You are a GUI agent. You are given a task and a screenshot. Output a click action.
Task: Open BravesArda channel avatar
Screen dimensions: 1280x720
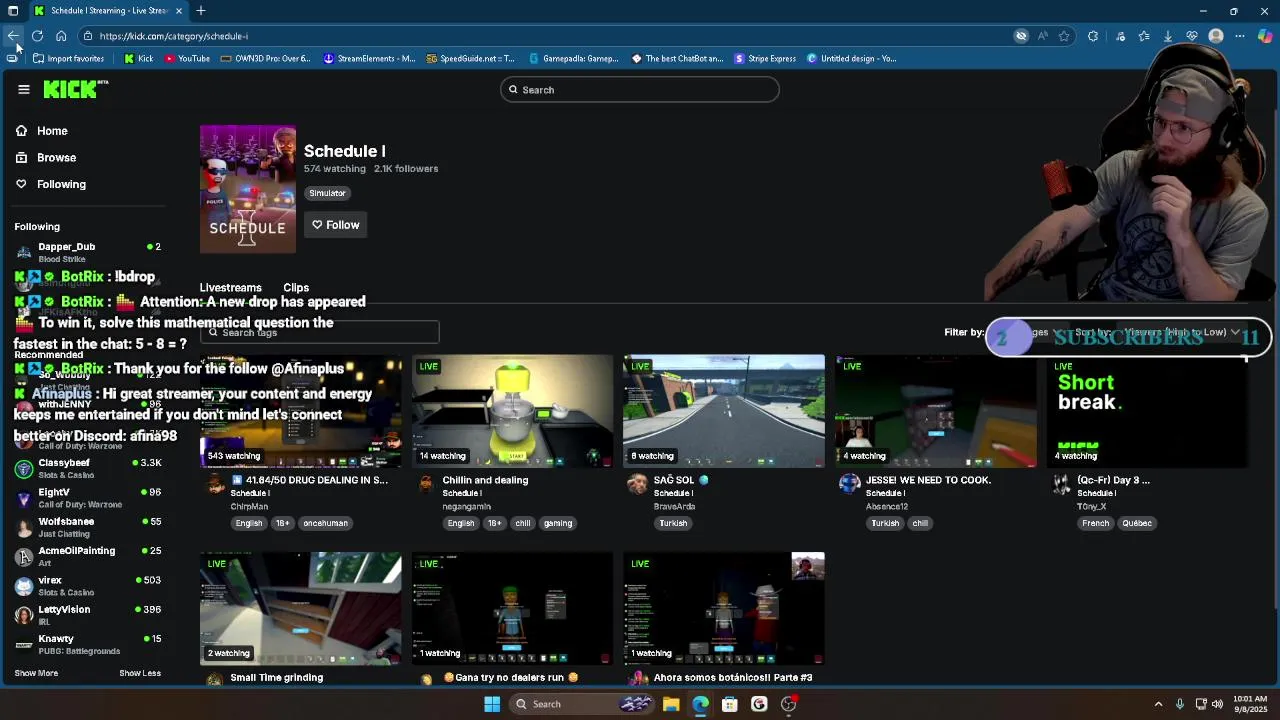[637, 484]
